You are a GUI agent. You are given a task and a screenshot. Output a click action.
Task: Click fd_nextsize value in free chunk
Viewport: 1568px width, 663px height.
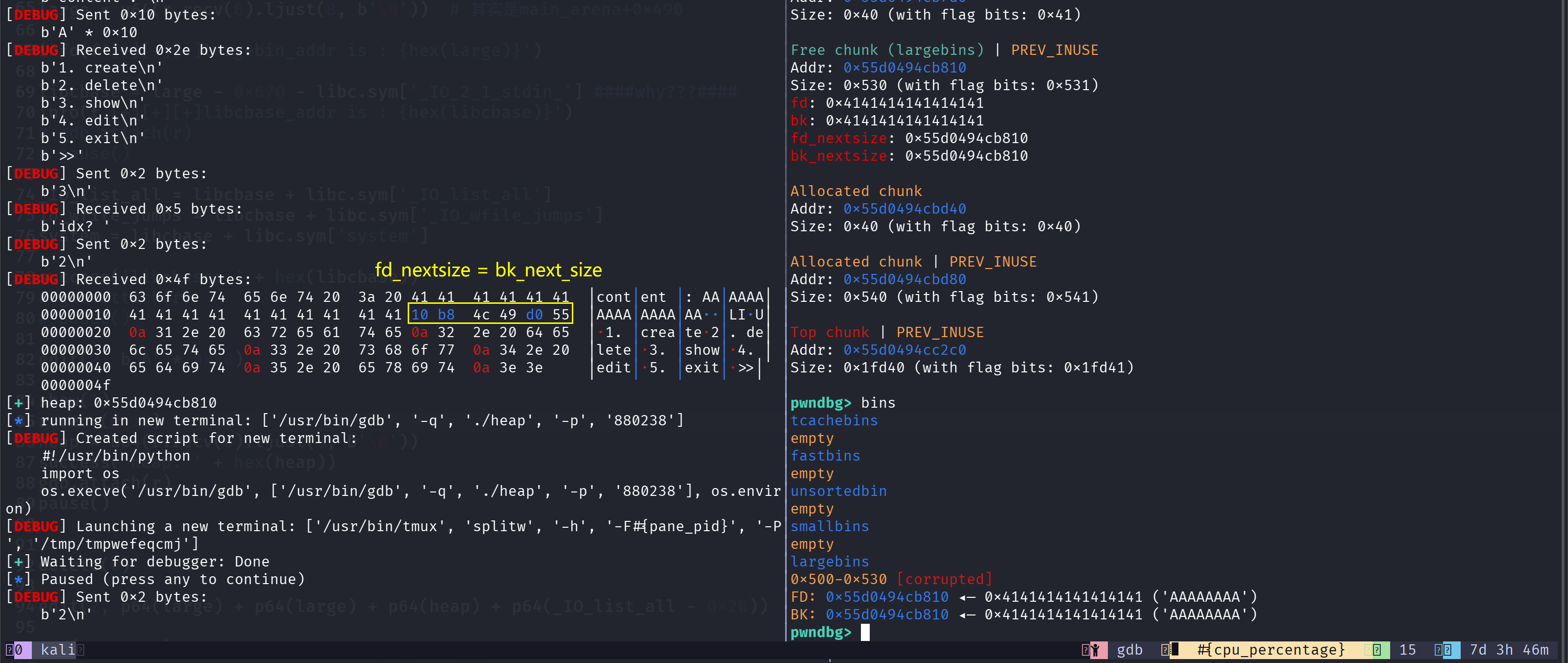966,138
